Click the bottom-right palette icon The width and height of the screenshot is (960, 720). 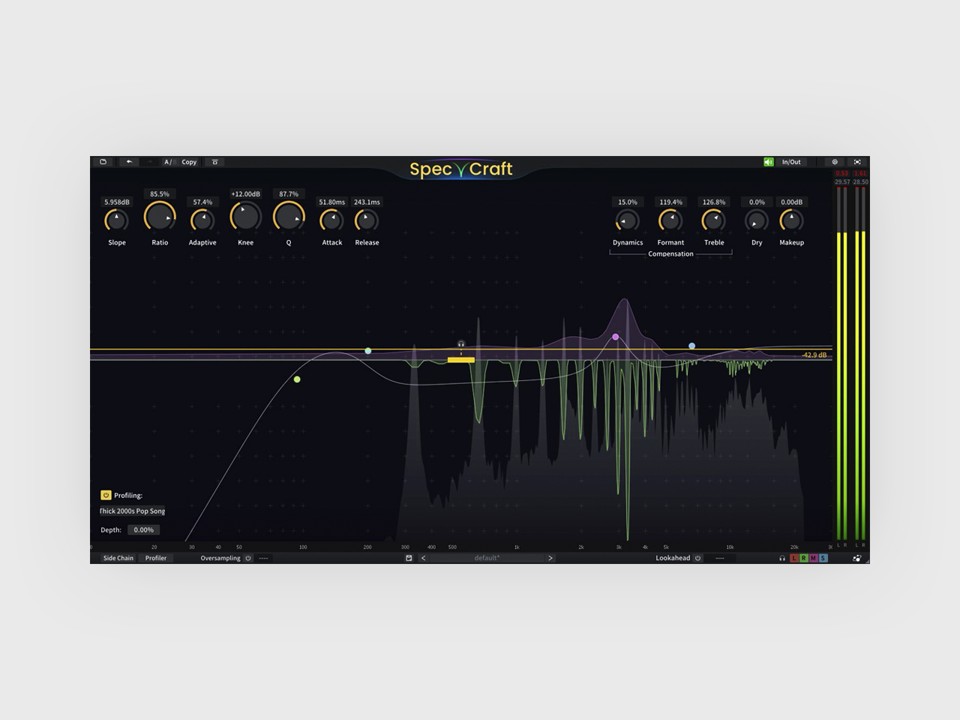click(857, 558)
